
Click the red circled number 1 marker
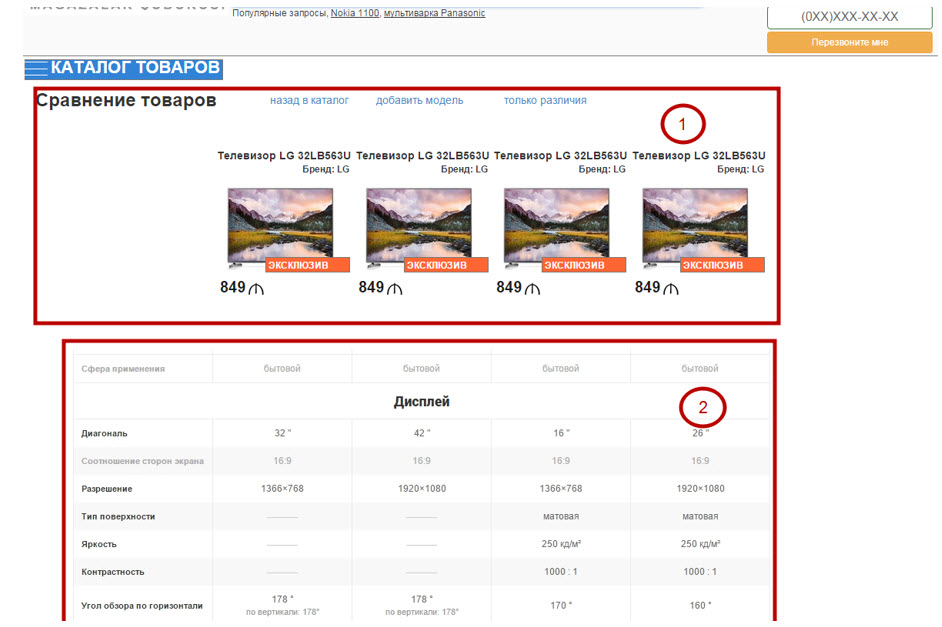click(683, 125)
